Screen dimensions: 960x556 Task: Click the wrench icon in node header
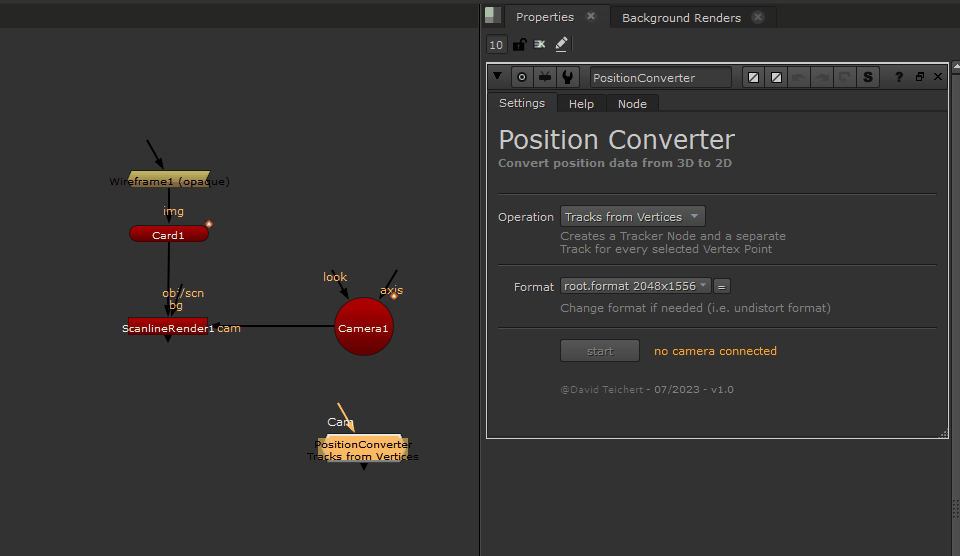[568, 77]
